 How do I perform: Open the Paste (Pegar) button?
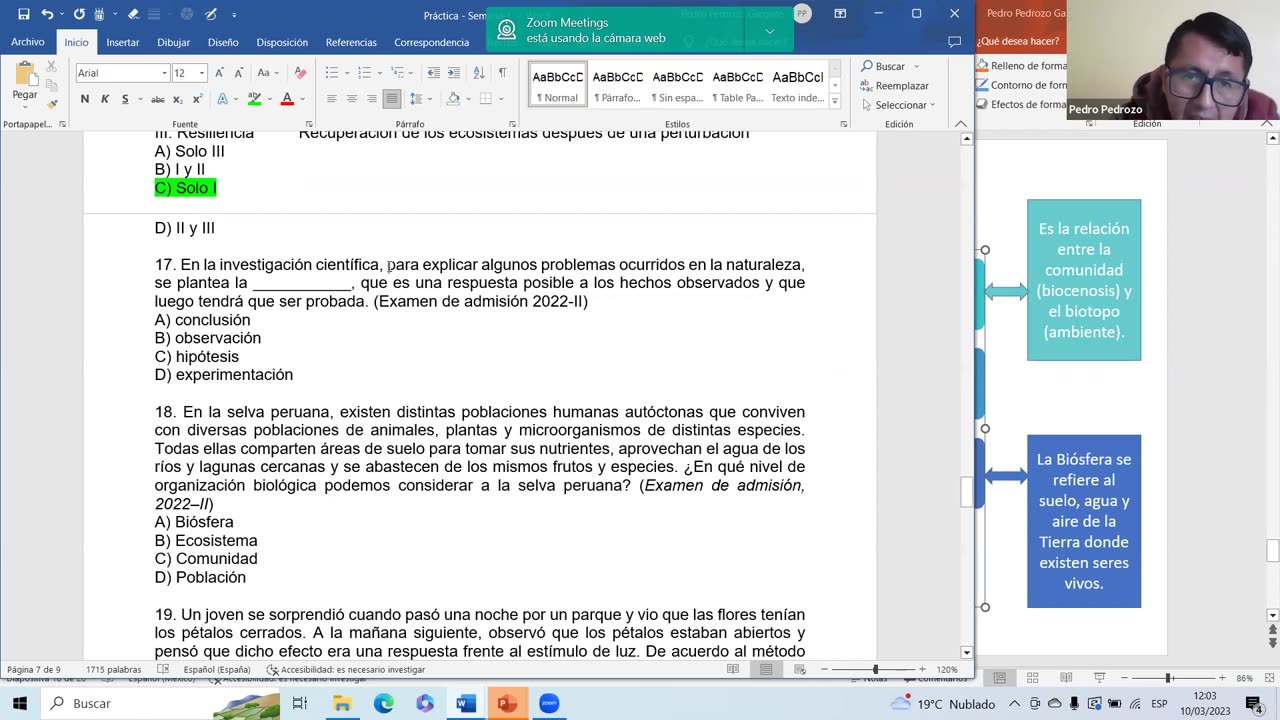tap(25, 82)
